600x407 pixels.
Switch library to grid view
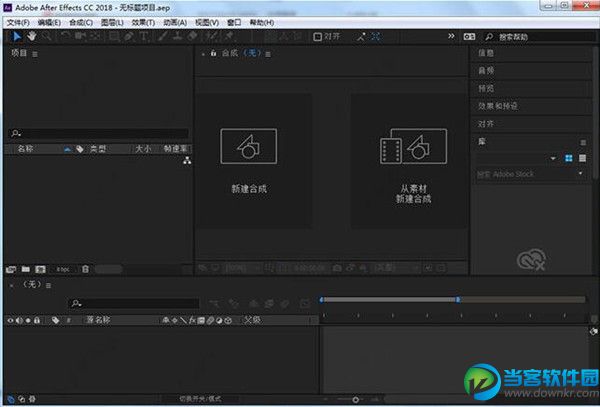tap(569, 158)
